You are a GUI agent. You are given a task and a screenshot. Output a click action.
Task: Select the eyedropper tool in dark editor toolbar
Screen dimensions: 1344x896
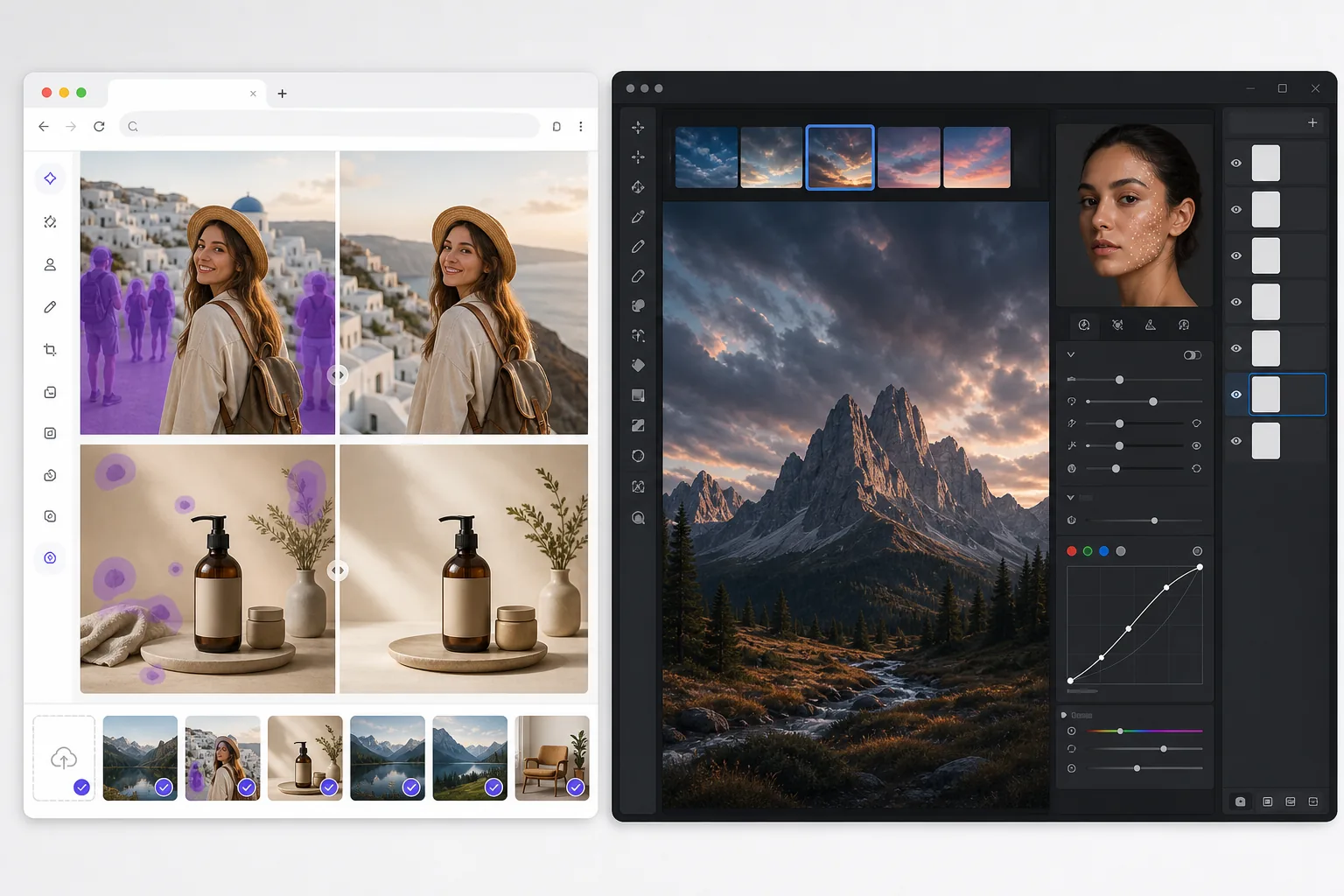coord(638,217)
